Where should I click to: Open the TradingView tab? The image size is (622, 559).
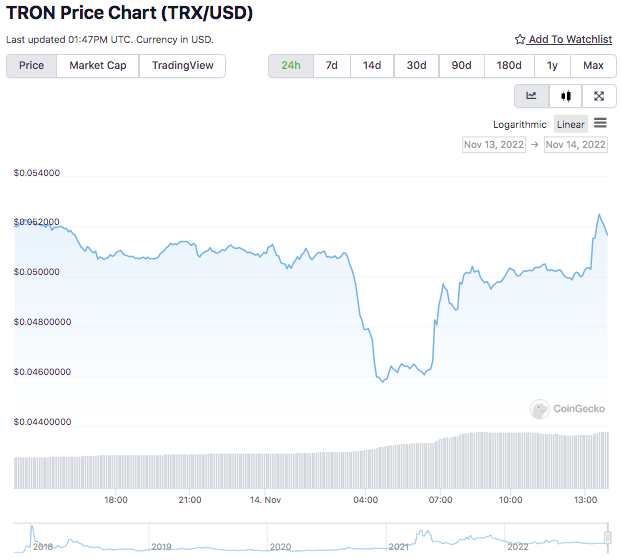coord(182,65)
